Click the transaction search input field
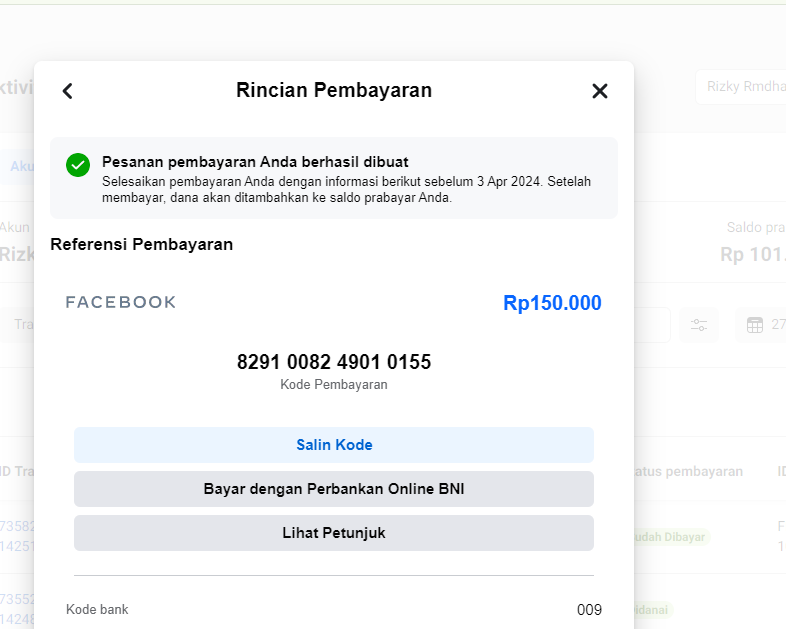The height and width of the screenshot is (629, 786). click(x=20, y=325)
